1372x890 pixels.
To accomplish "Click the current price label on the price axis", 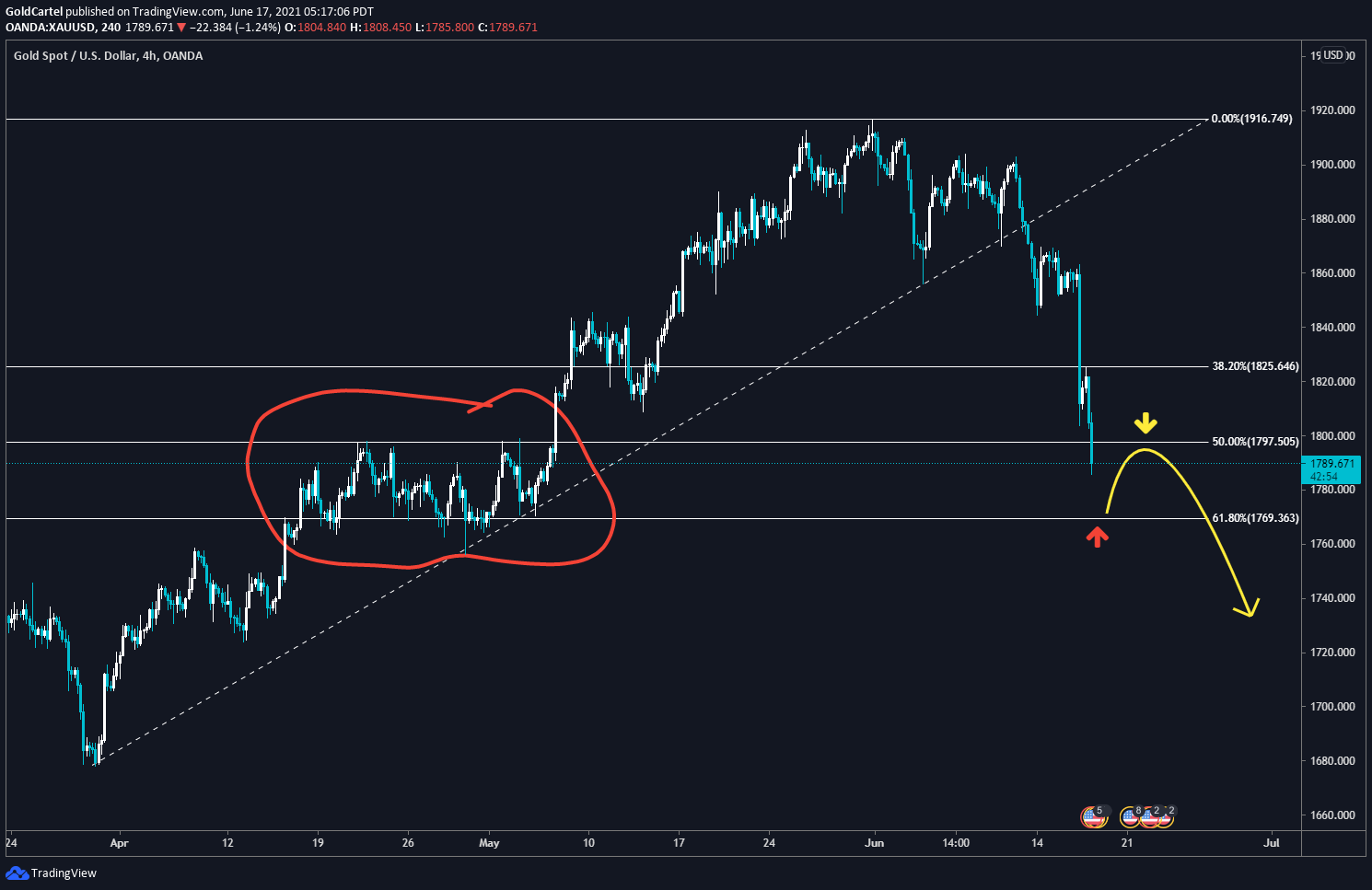I will point(1332,469).
